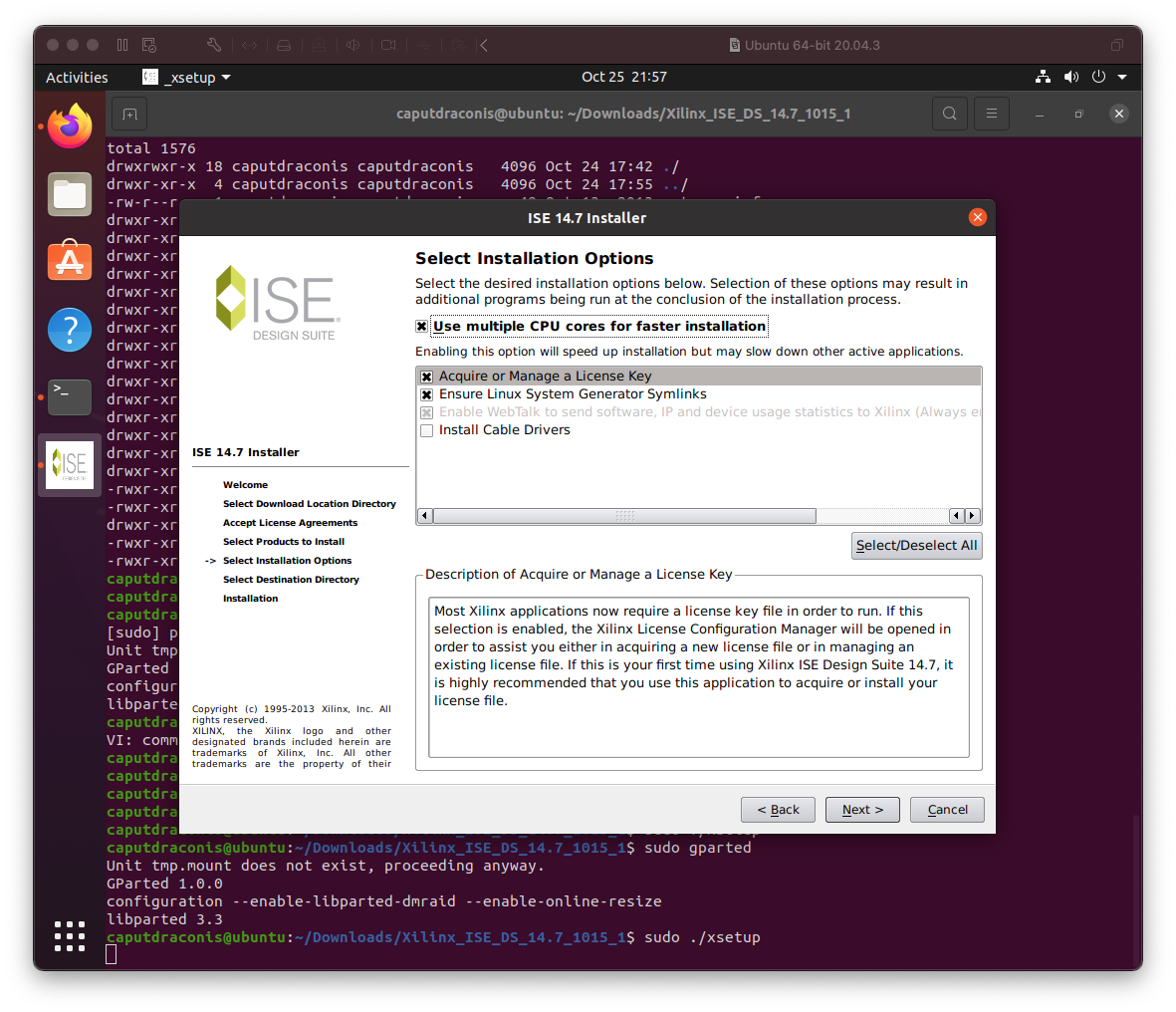Click Select Download Location Directory step
1176x1012 pixels.
(x=309, y=503)
